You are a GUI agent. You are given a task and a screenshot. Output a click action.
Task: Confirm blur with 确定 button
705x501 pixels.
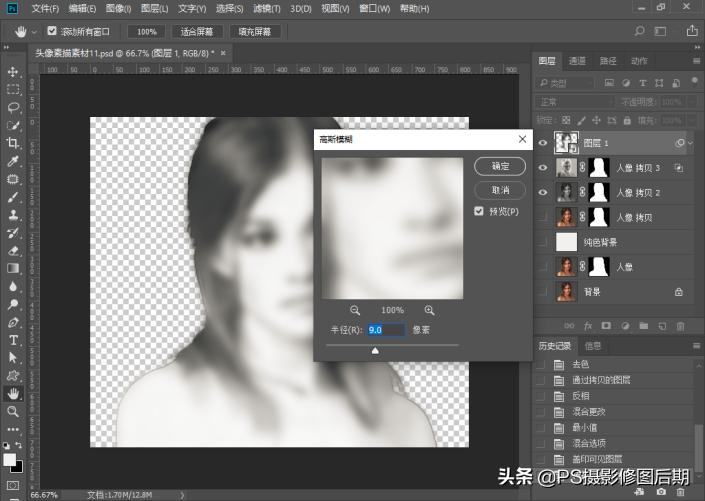click(x=500, y=166)
